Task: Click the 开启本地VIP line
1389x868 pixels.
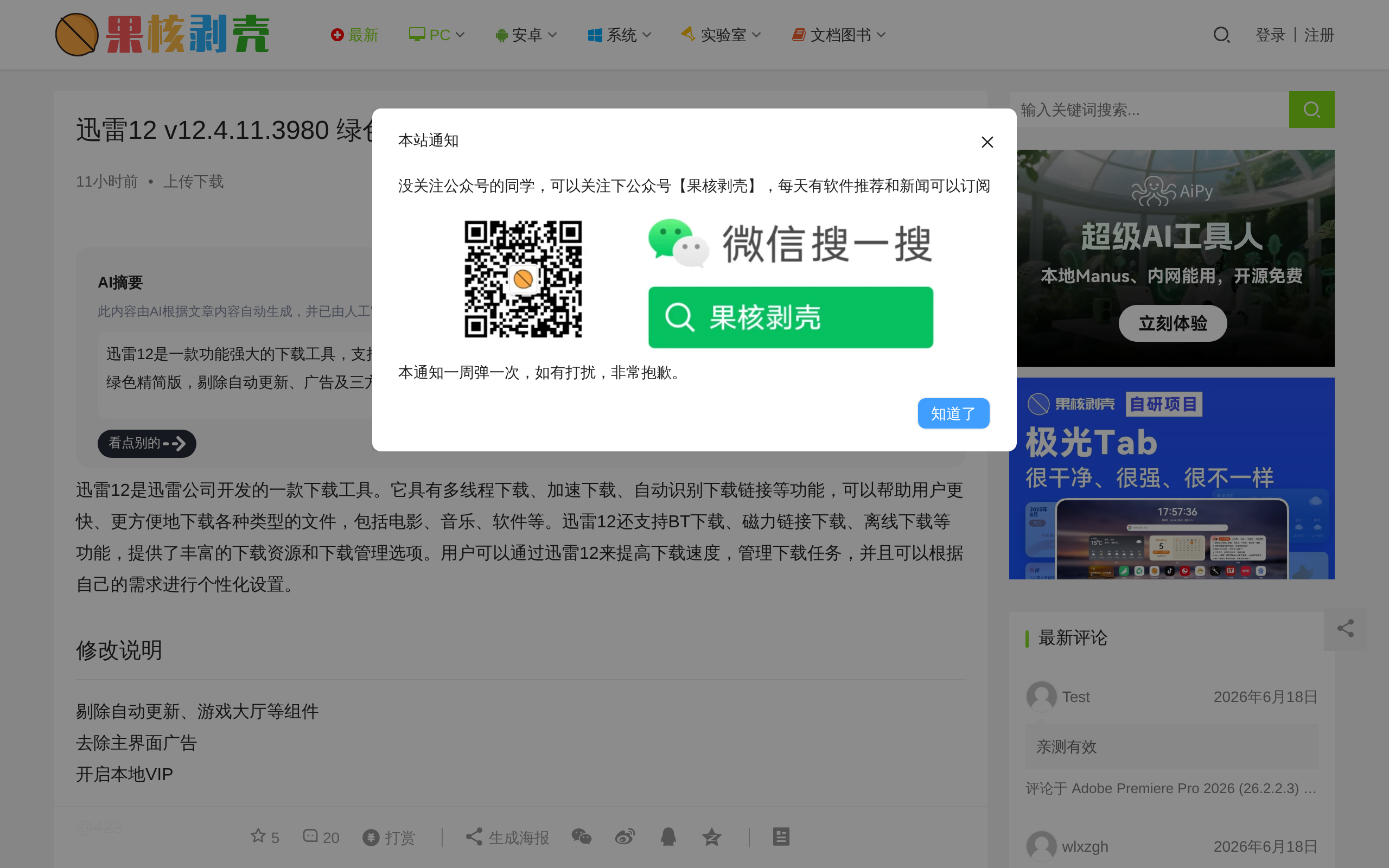Action: click(125, 775)
